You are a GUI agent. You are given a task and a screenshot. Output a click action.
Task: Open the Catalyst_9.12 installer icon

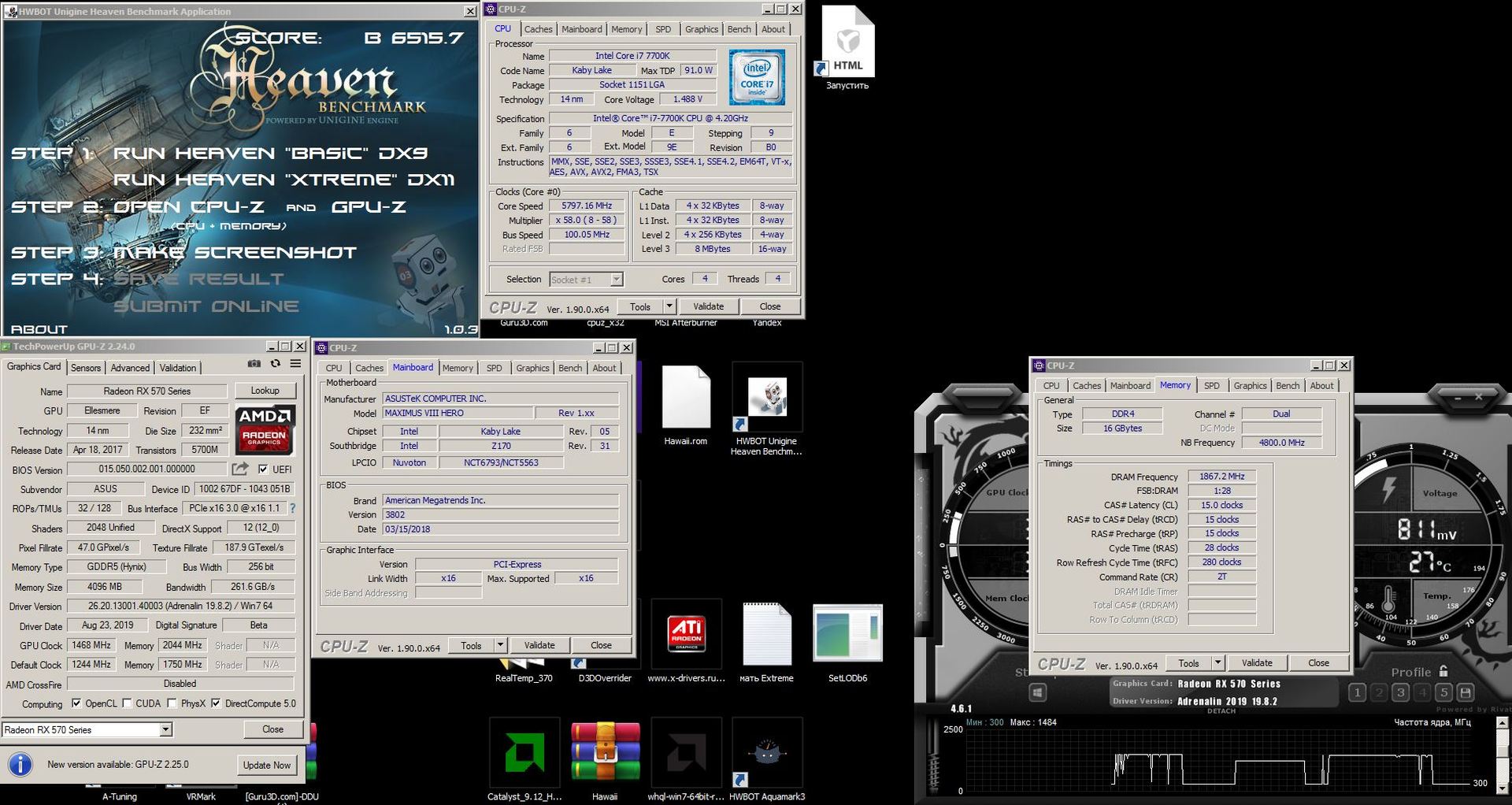(x=524, y=759)
